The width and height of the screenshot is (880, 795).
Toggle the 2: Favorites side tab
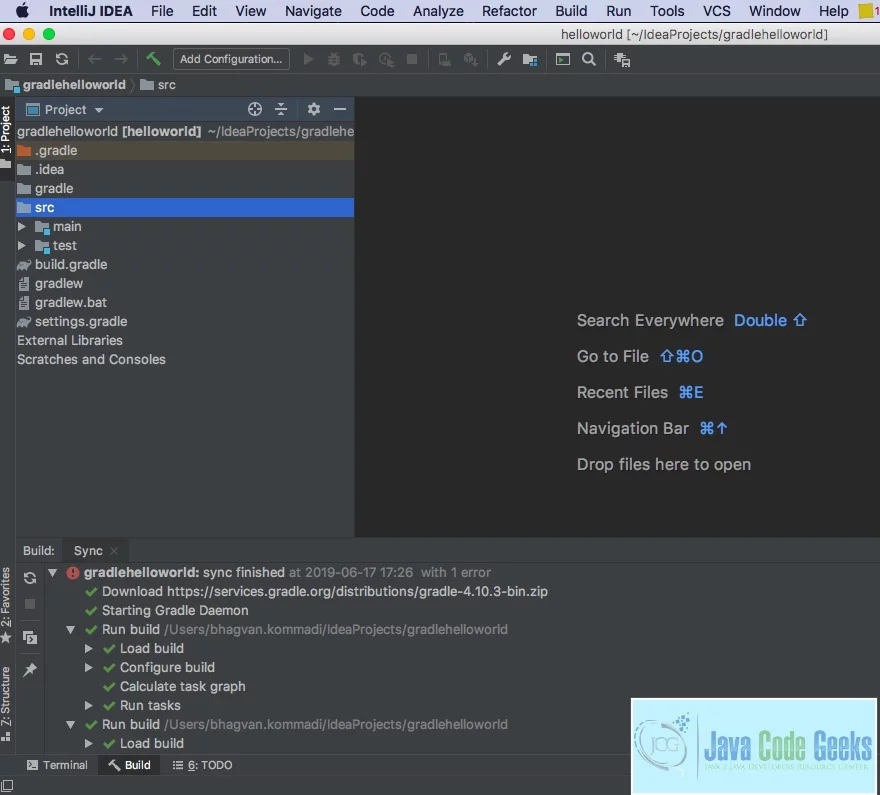coord(6,604)
